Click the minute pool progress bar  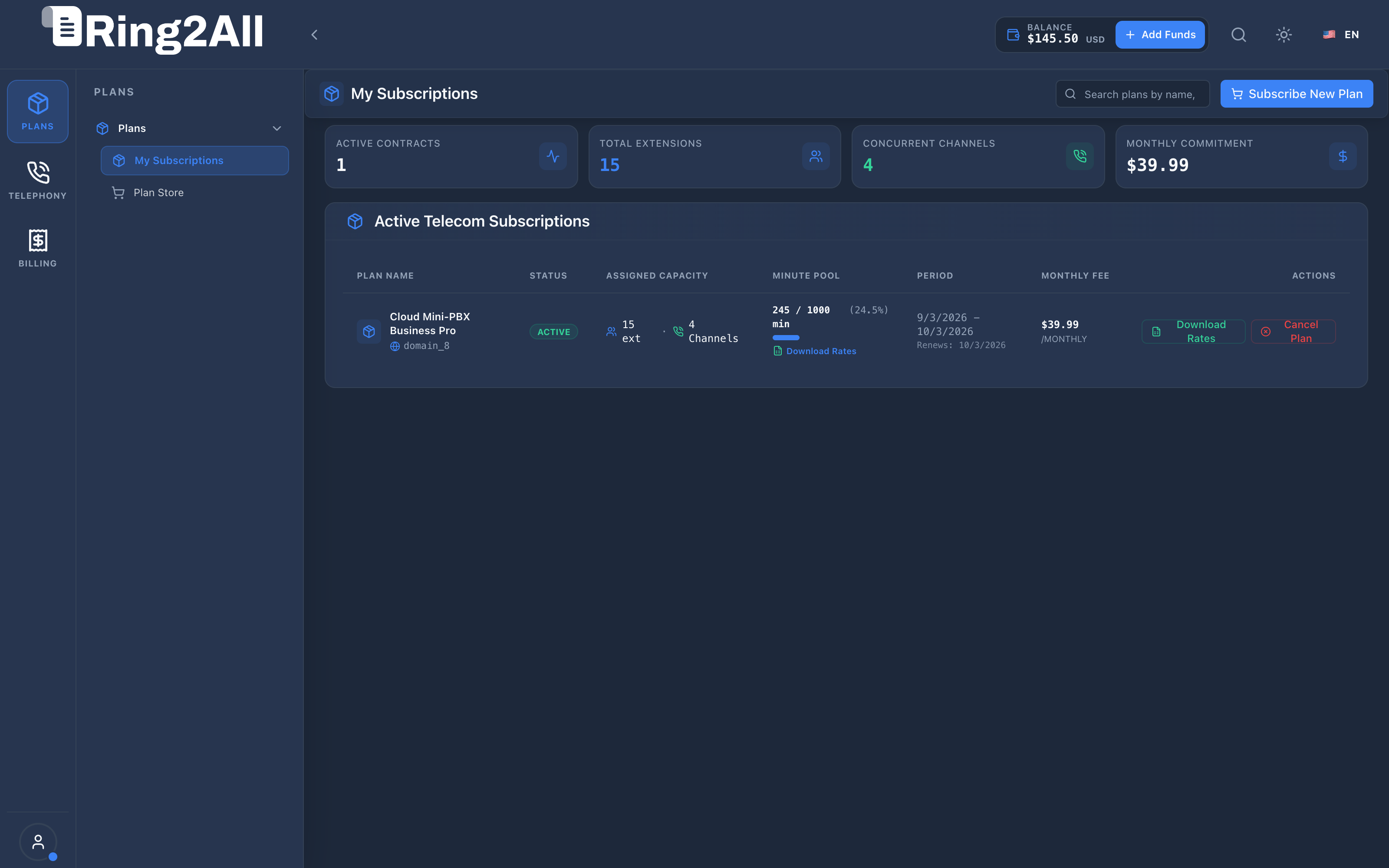pyautogui.click(x=786, y=338)
